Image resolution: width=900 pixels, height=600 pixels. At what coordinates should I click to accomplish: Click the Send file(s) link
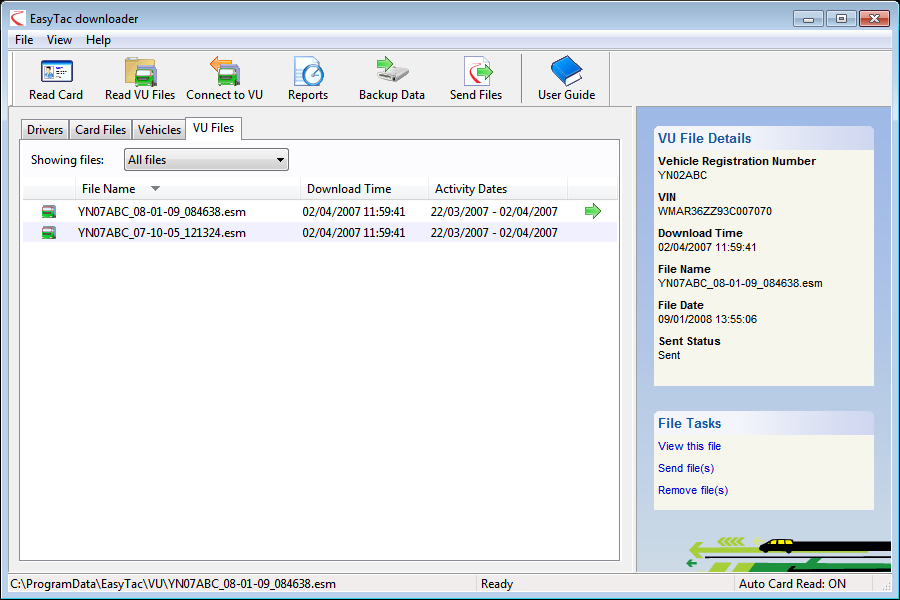pyautogui.click(x=686, y=468)
